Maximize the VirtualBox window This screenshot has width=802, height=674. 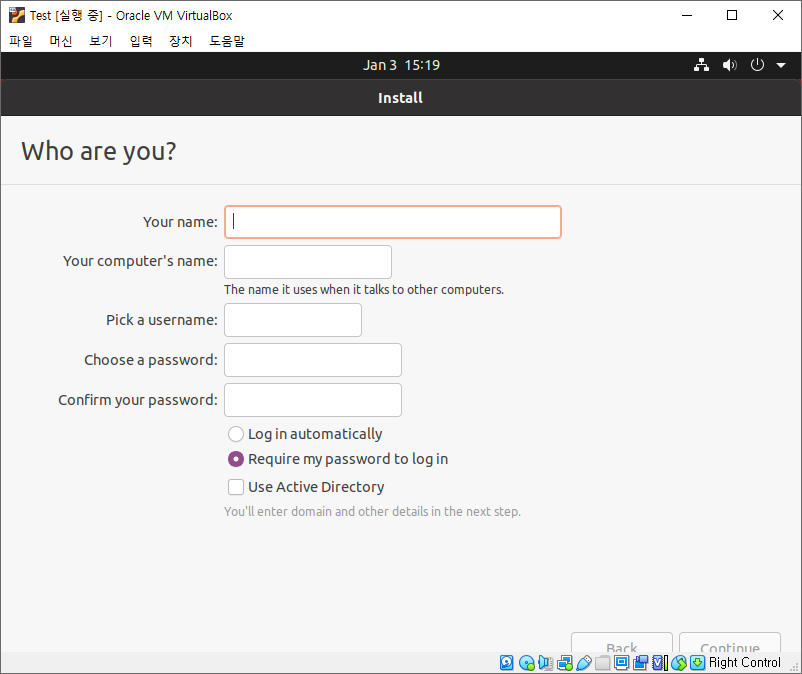click(x=732, y=15)
